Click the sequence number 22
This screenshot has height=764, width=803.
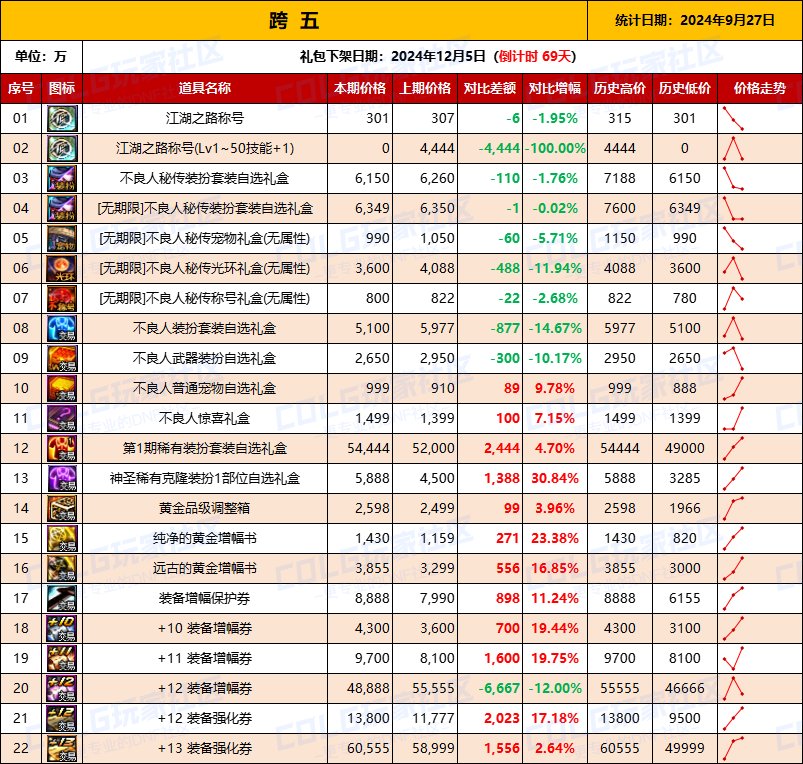click(21, 748)
